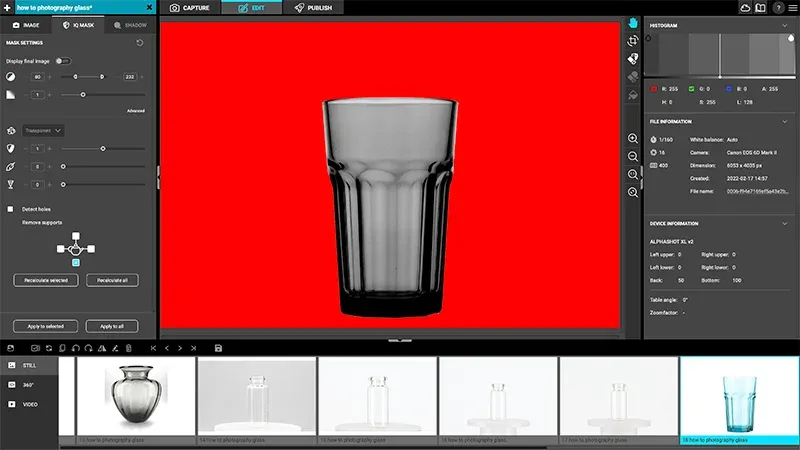Viewport: 800px width, 450px height.
Task: Select the crop and rotate tool
Action: click(x=633, y=41)
